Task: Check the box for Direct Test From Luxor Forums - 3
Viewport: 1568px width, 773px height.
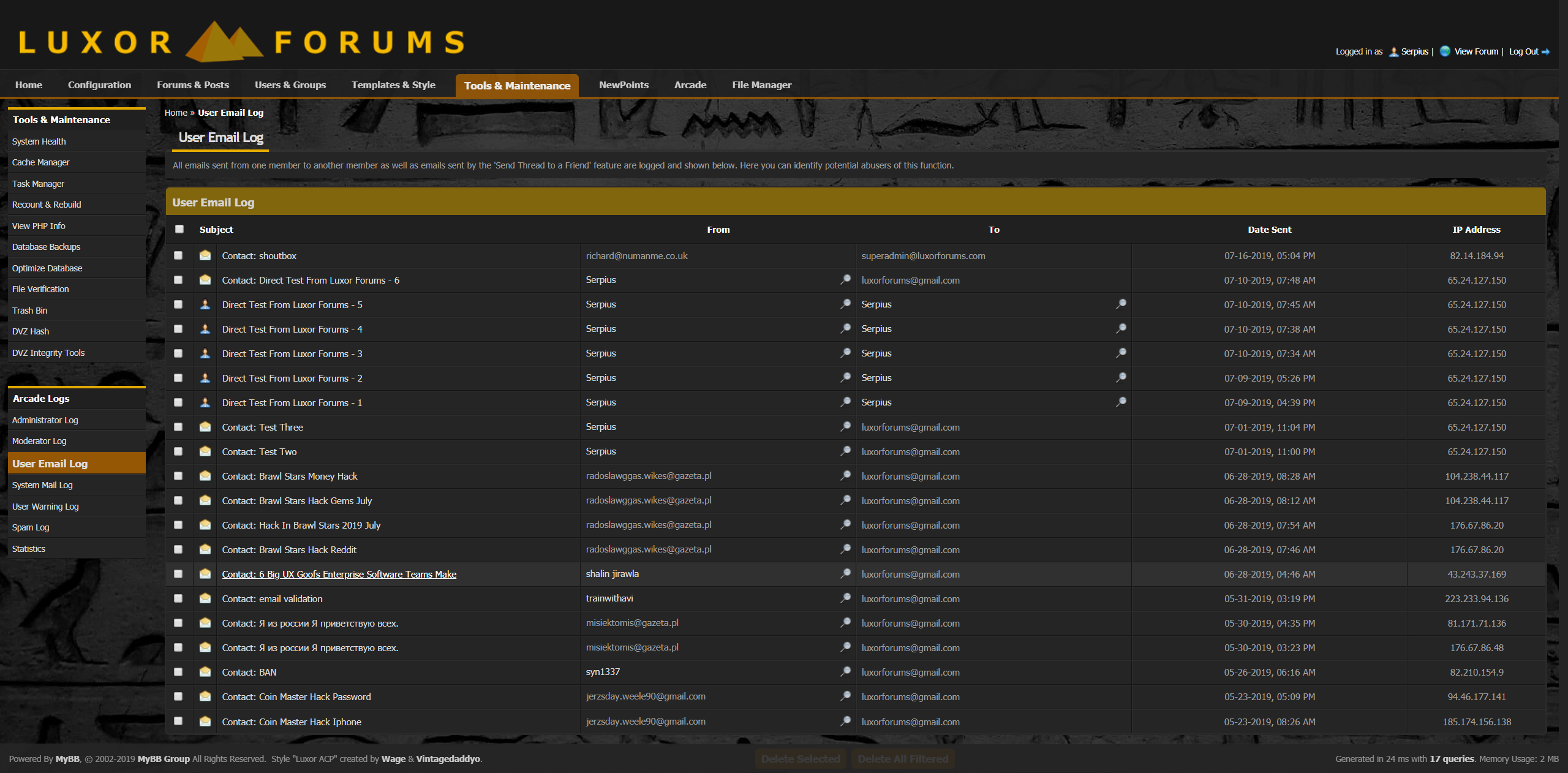Action: tap(178, 353)
